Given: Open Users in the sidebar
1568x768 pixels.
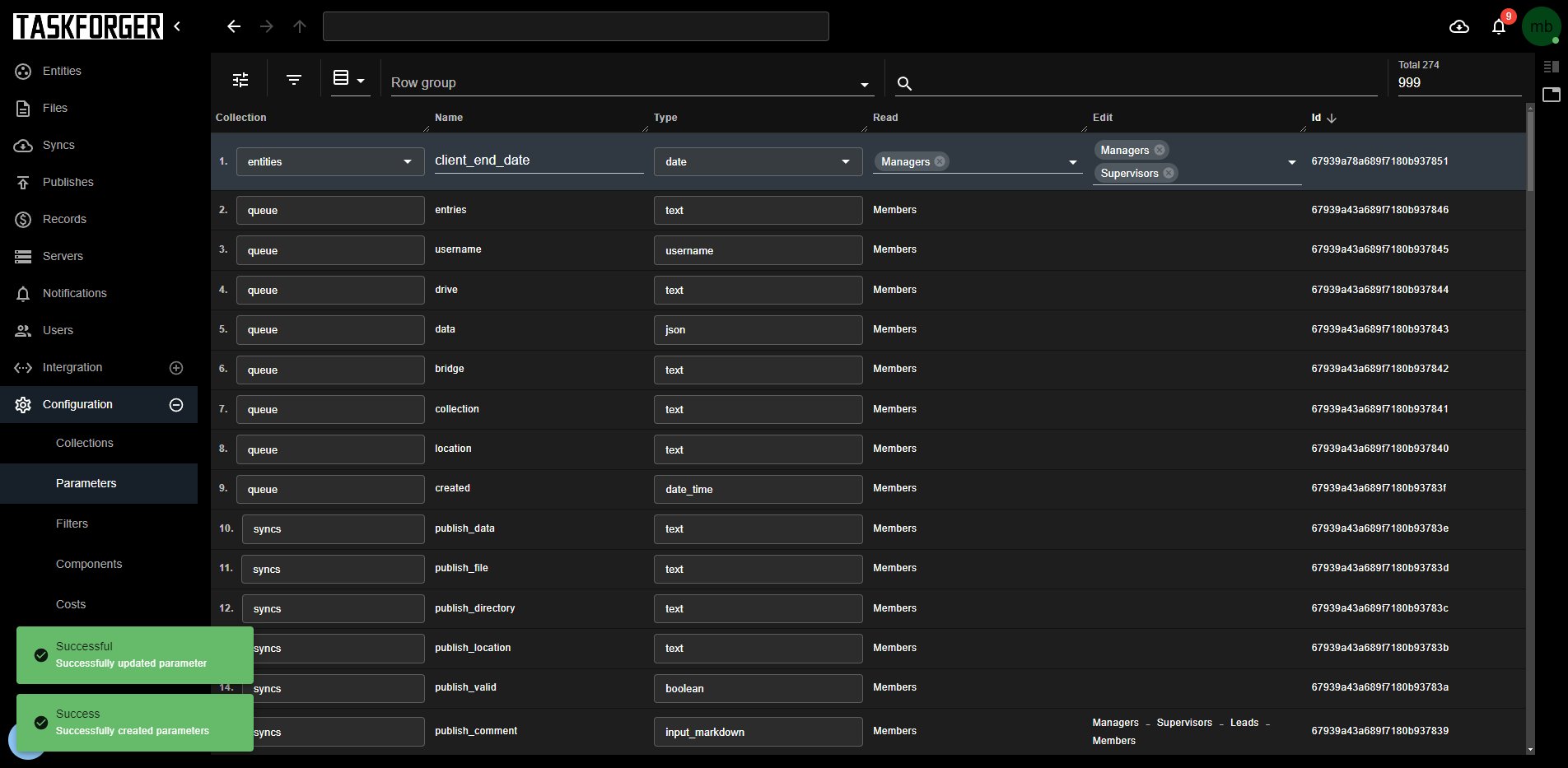Looking at the screenshot, I should click(x=99, y=330).
